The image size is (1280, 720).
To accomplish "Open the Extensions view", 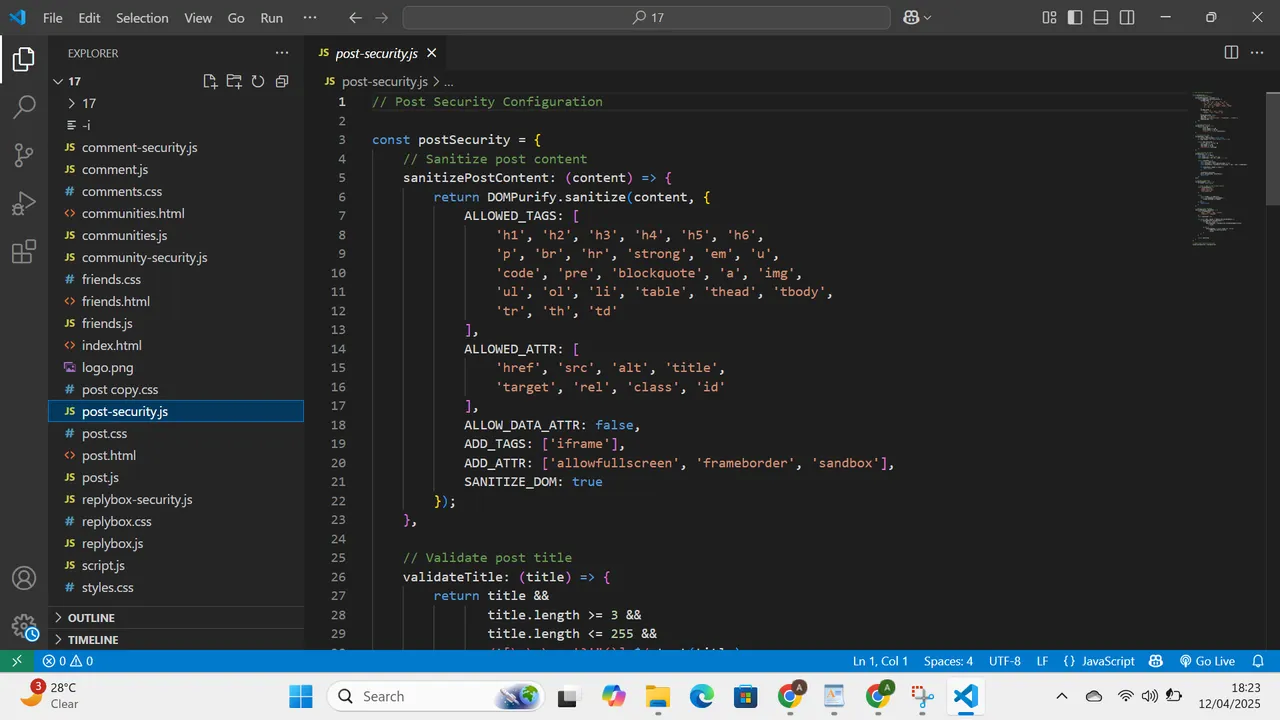I will coord(24,251).
